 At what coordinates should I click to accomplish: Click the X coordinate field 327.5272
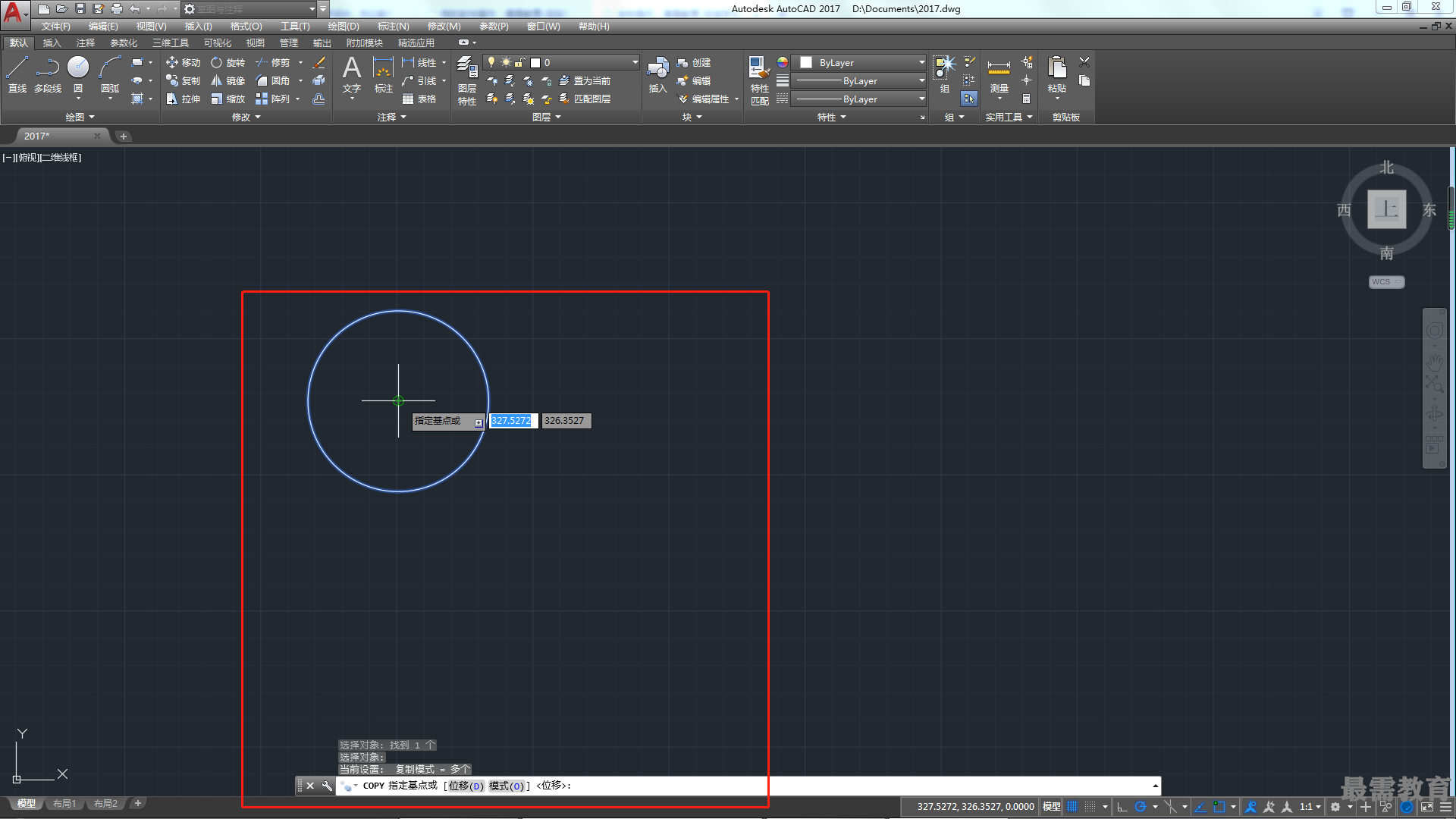(x=513, y=421)
